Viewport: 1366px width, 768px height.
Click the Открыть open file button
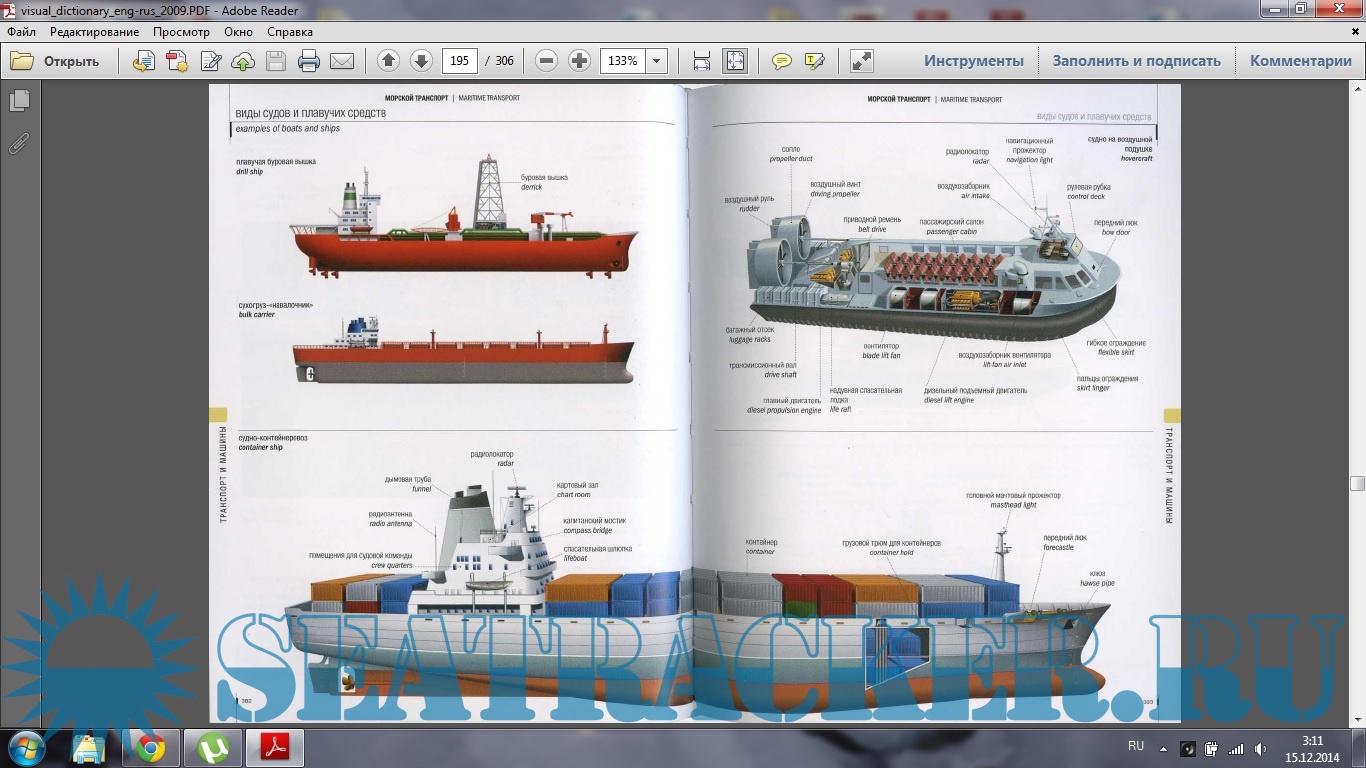pos(56,61)
